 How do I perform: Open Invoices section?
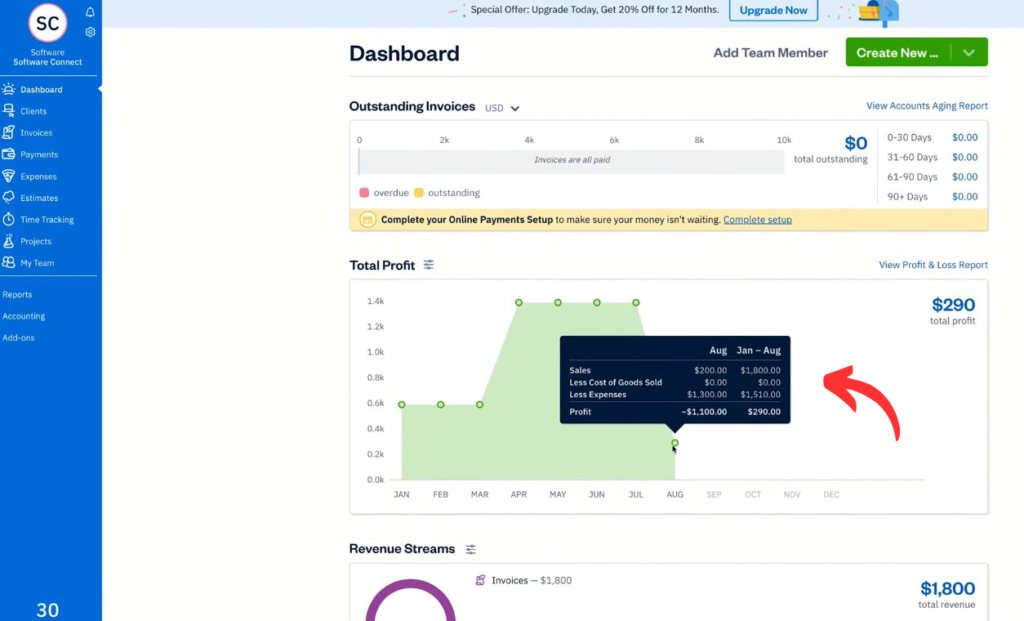pyautogui.click(x=36, y=133)
